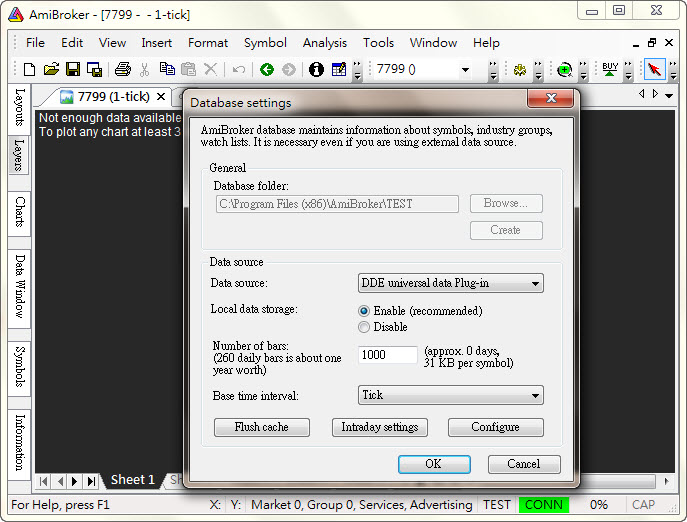Viewport: 687px width, 522px height.
Task: Go forward with grey arrow icon
Action: click(289, 69)
